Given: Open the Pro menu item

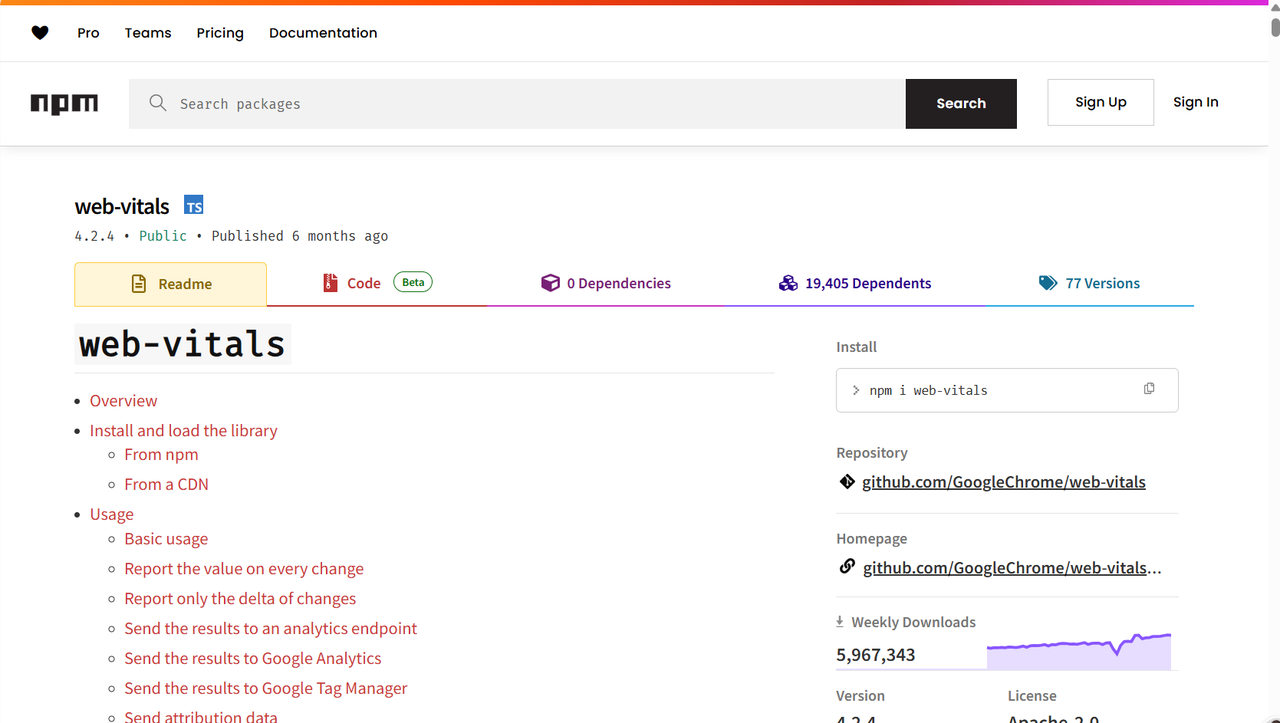Looking at the screenshot, I should point(88,33).
